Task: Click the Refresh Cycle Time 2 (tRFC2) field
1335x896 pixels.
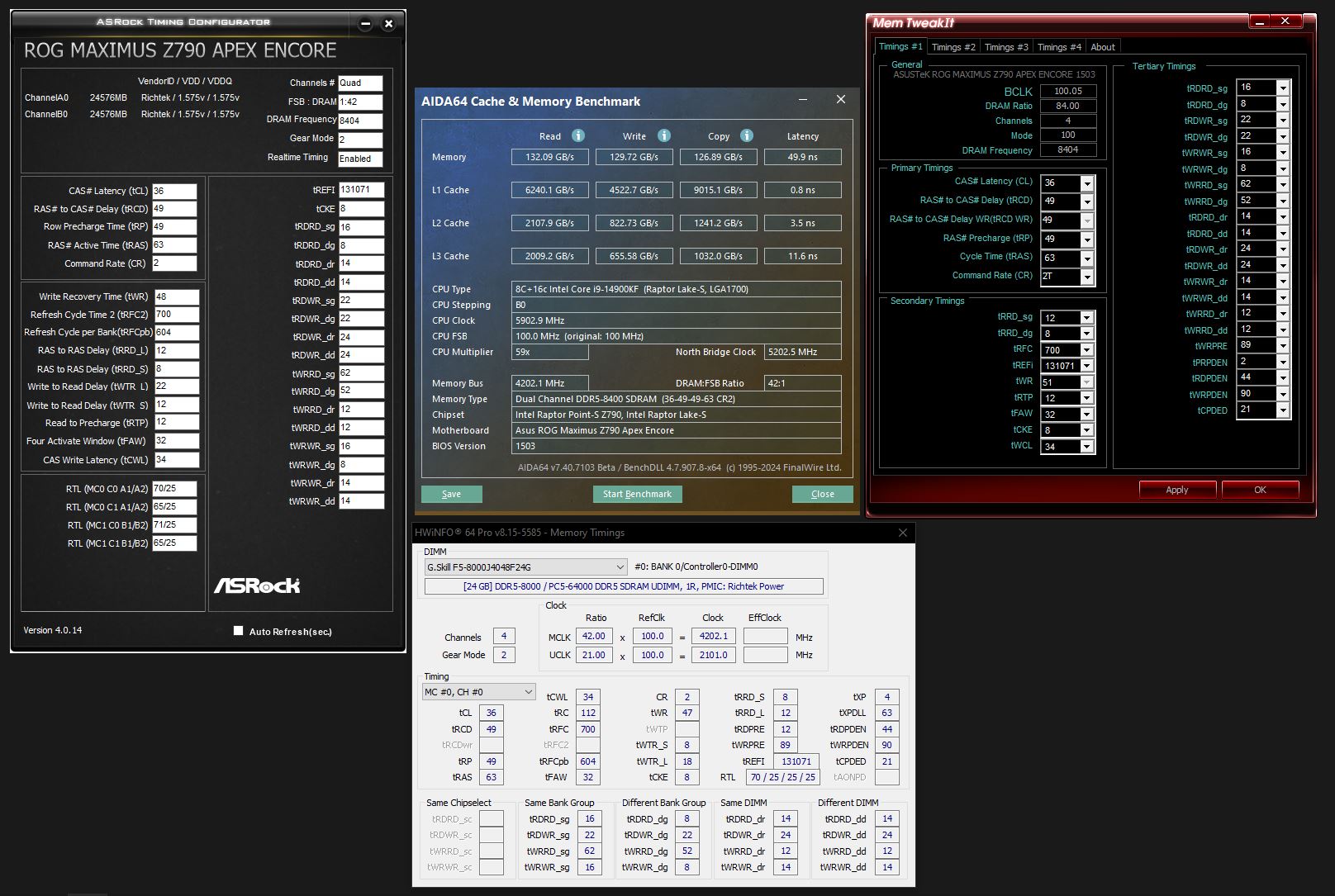Action: (177, 315)
